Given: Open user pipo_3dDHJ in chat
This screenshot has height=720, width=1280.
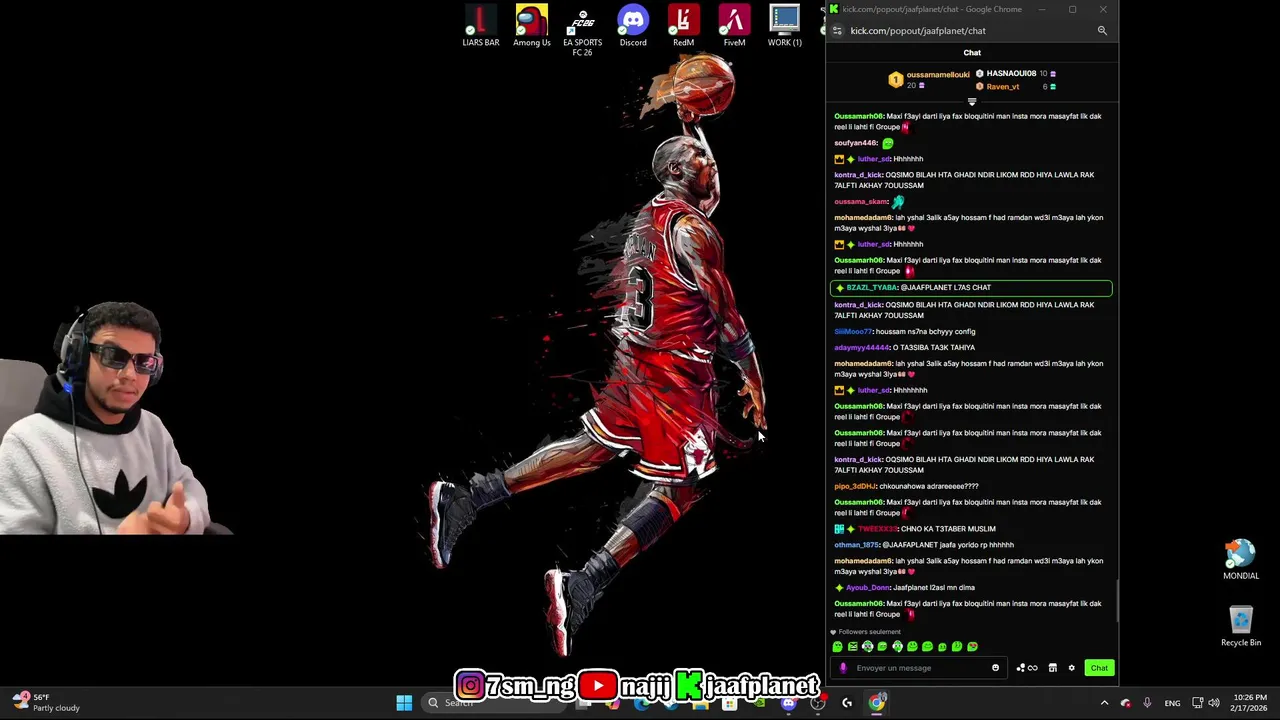Looking at the screenshot, I should tap(855, 487).
